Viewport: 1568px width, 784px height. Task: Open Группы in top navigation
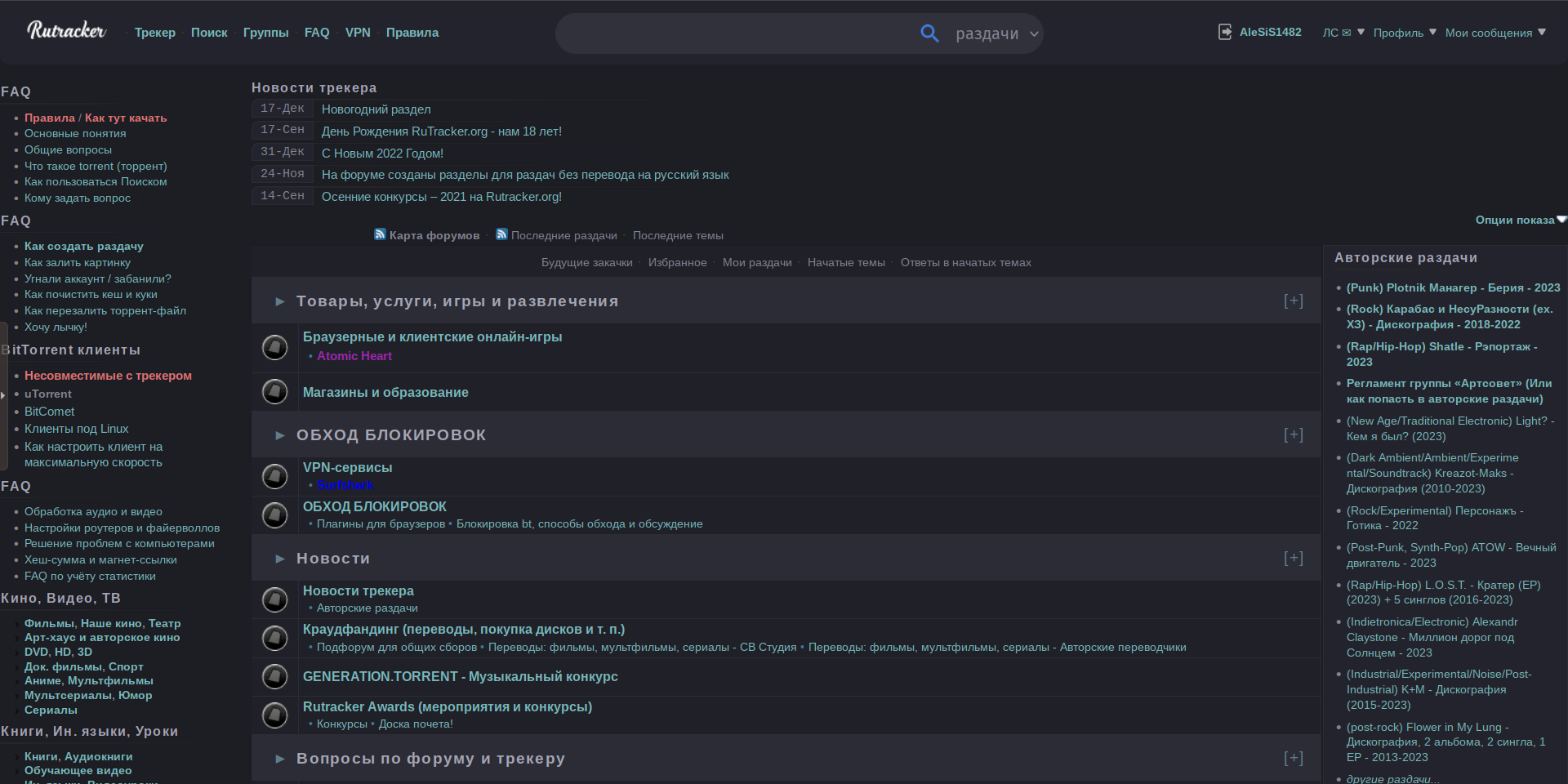265,33
